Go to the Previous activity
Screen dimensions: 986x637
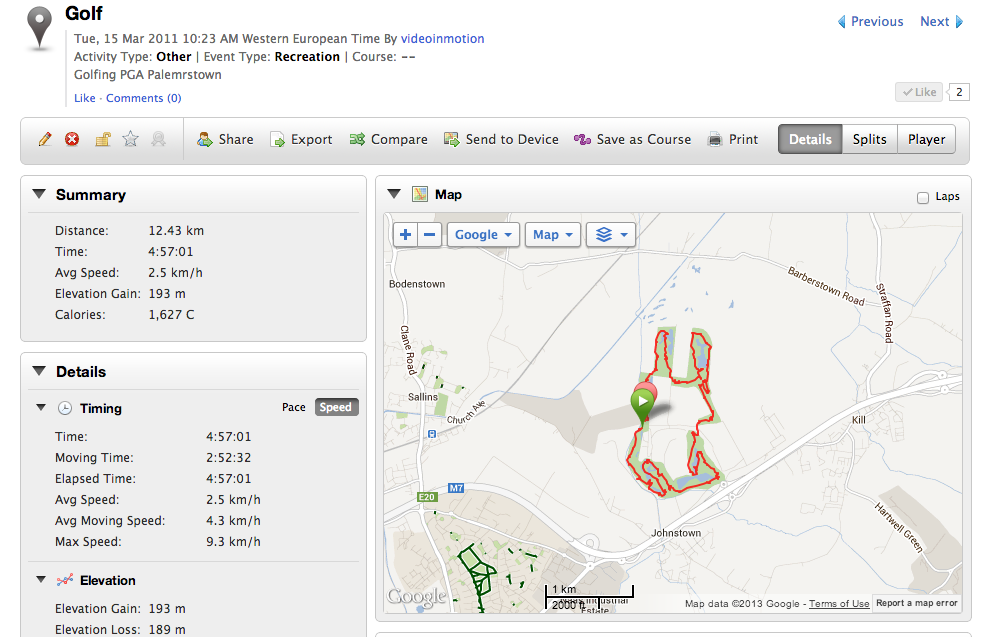click(x=870, y=21)
